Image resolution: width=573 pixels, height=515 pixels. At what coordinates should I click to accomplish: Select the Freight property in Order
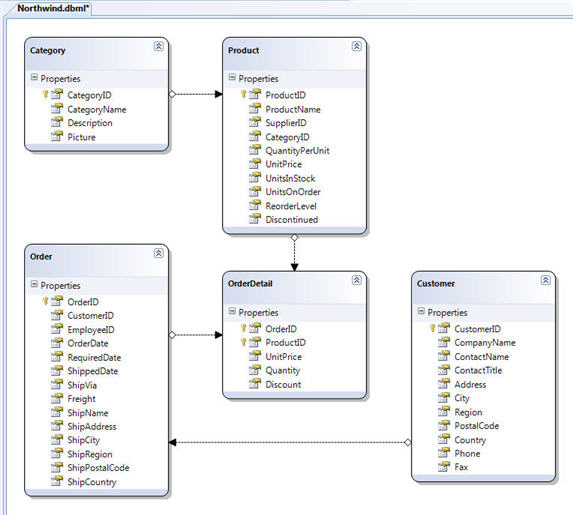point(82,399)
